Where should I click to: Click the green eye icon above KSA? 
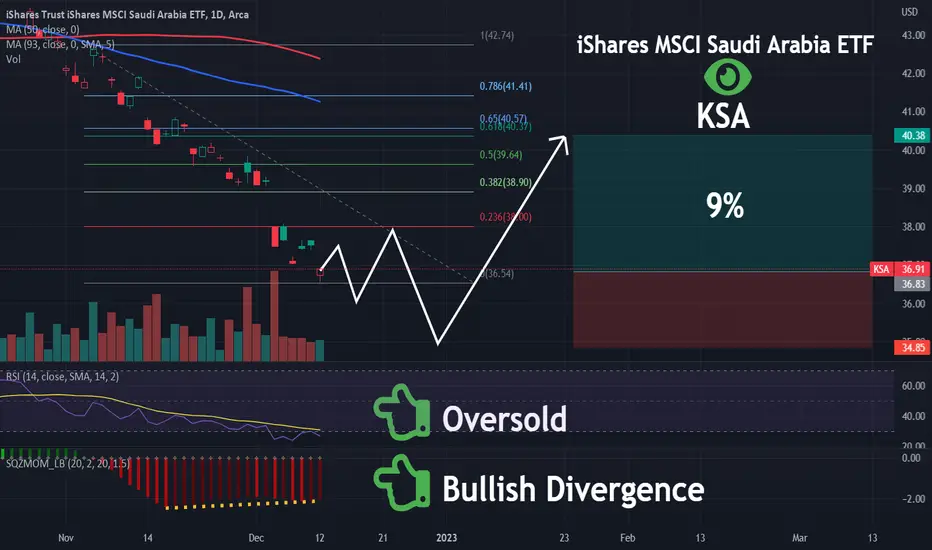[728, 77]
